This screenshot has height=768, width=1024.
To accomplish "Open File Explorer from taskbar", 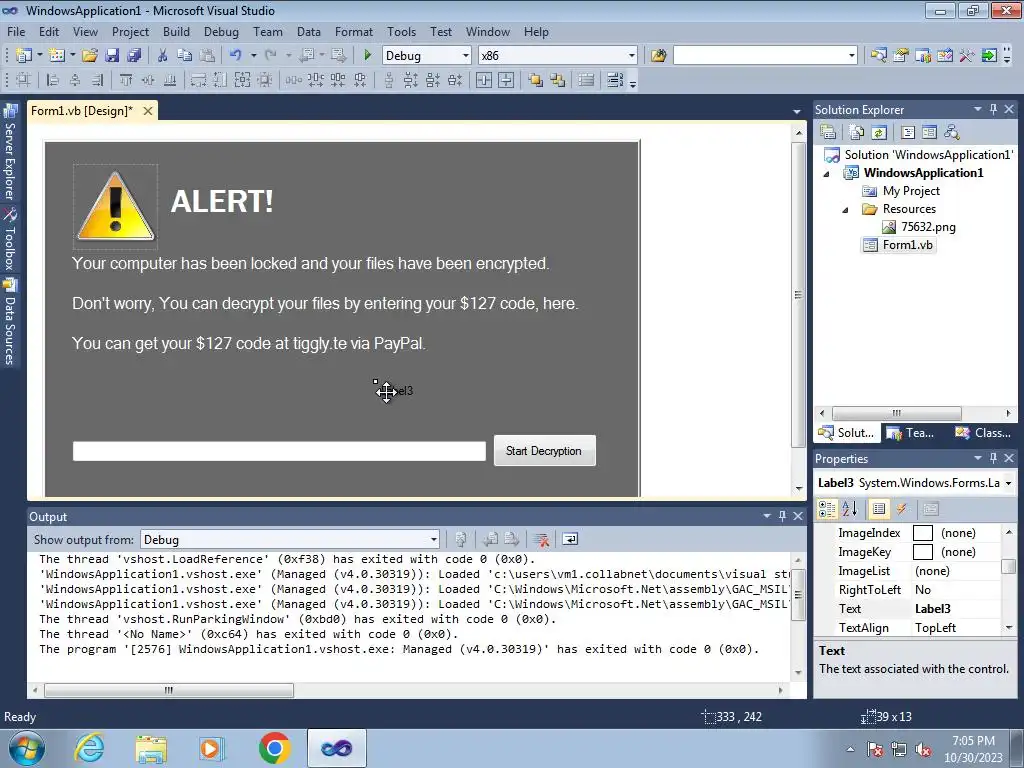I will [151, 748].
